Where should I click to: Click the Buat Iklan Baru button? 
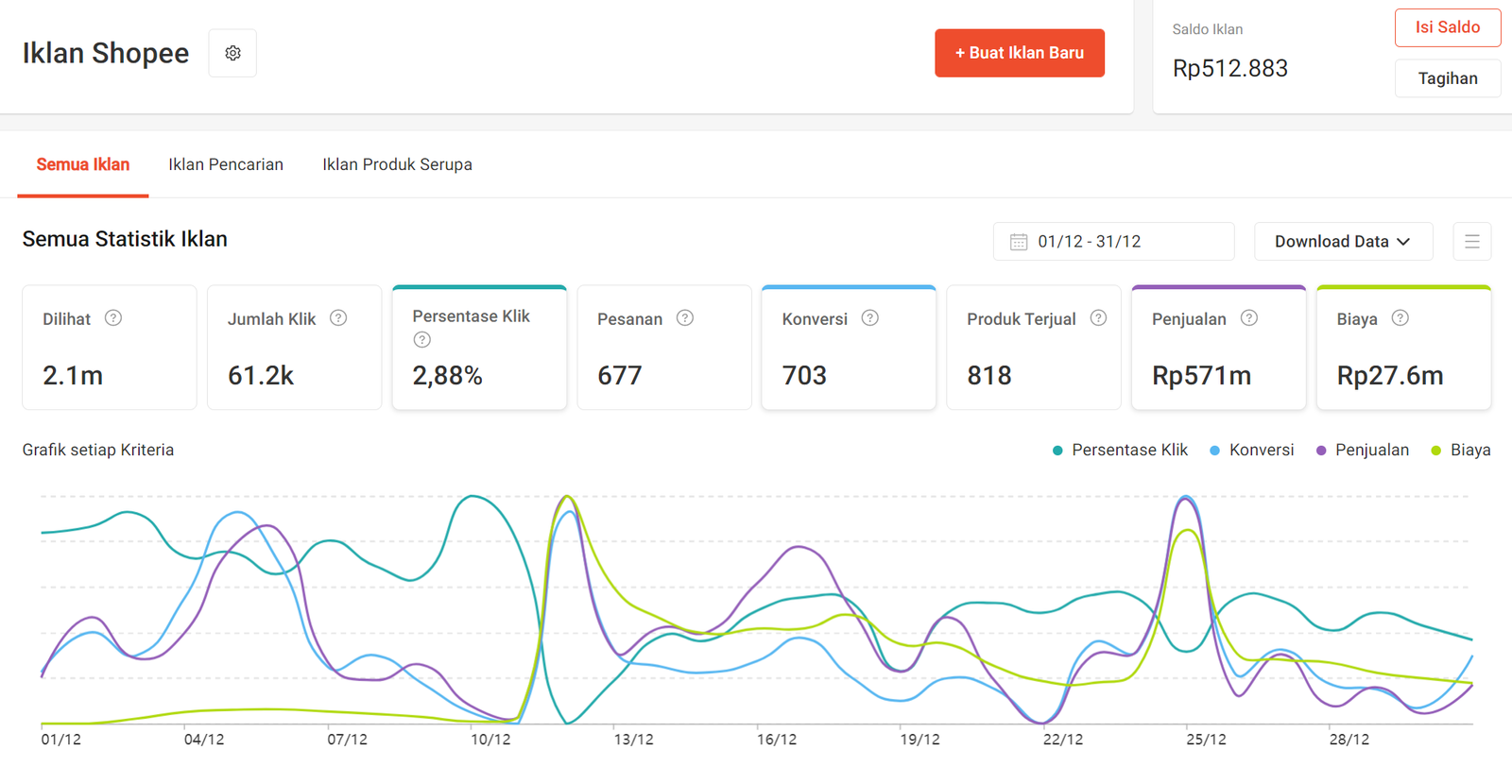tap(1019, 53)
